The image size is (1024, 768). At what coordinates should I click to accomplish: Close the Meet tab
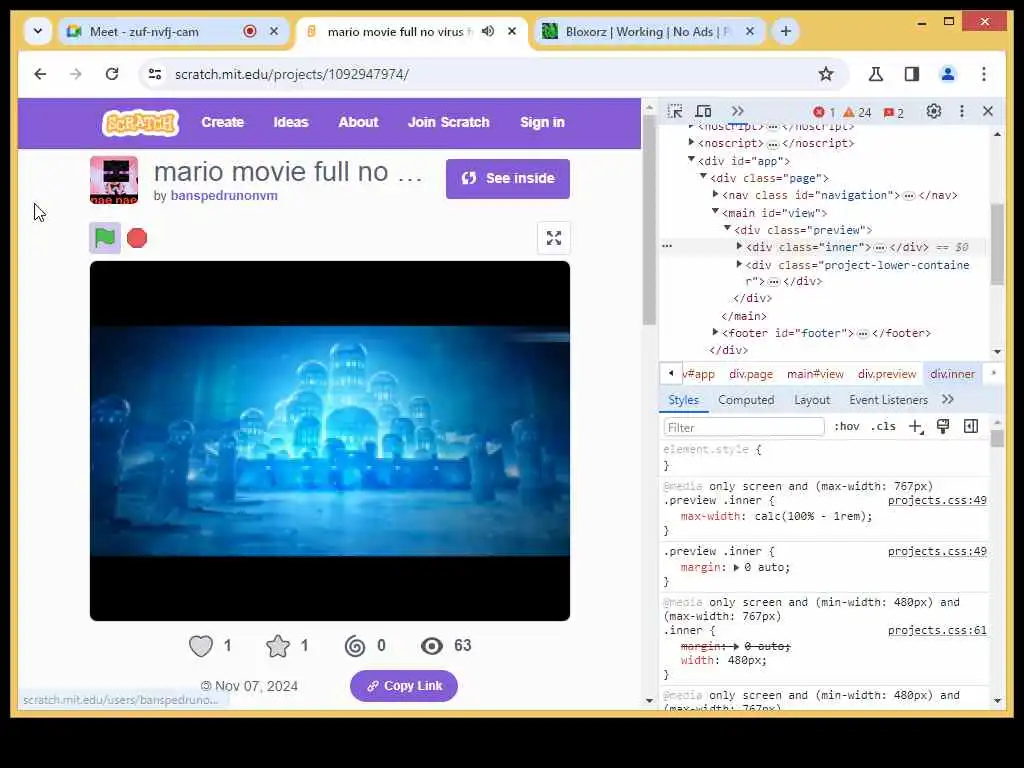[274, 31]
